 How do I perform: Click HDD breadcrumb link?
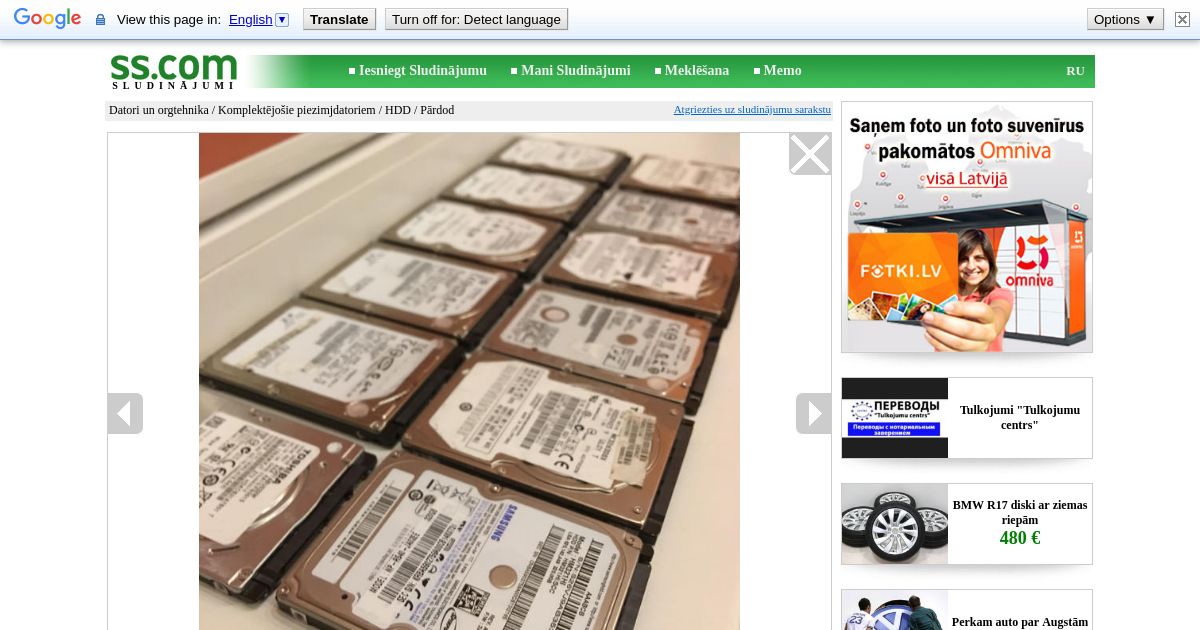tap(398, 110)
